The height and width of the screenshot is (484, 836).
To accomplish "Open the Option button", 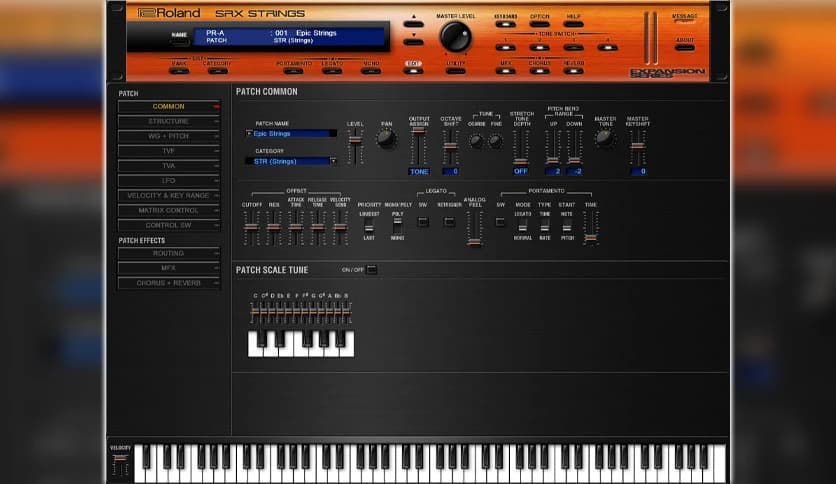I will tap(539, 24).
